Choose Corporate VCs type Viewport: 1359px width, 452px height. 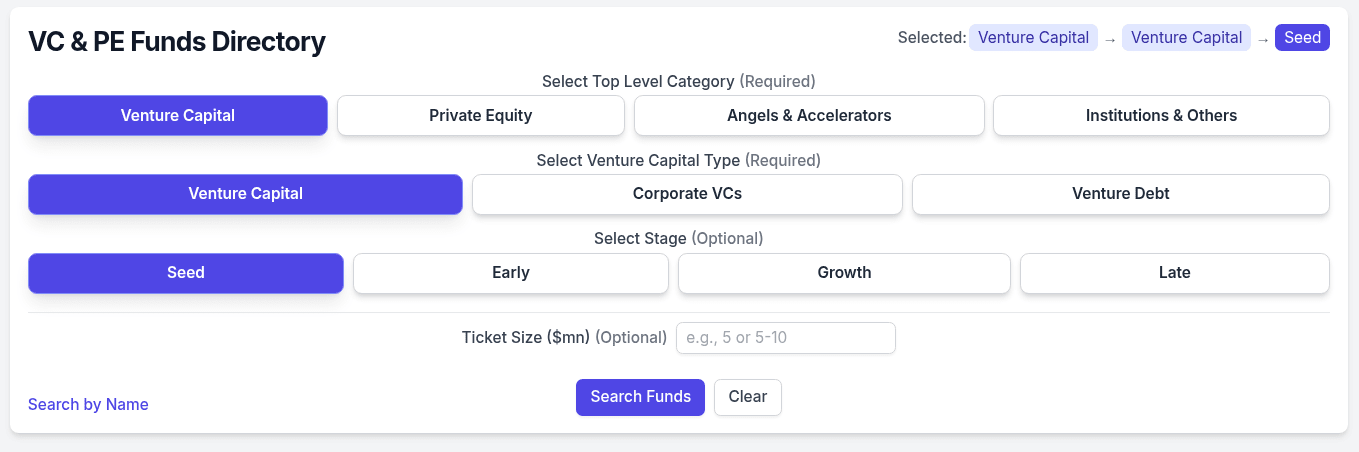687,194
